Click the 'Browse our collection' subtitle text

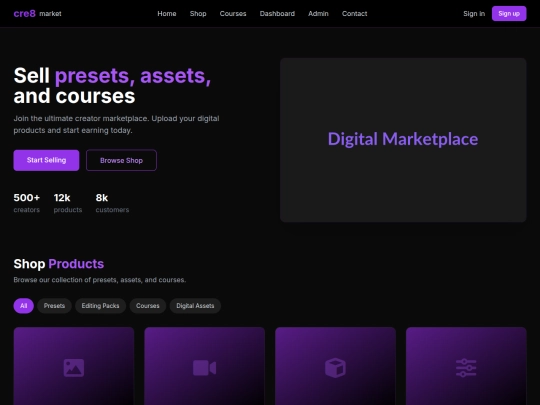click(x=100, y=280)
